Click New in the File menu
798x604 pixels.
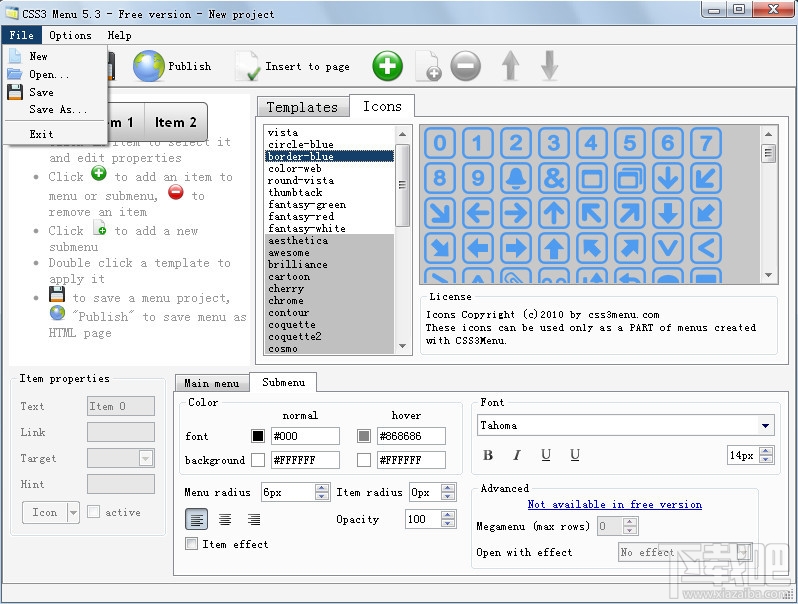click(38, 56)
